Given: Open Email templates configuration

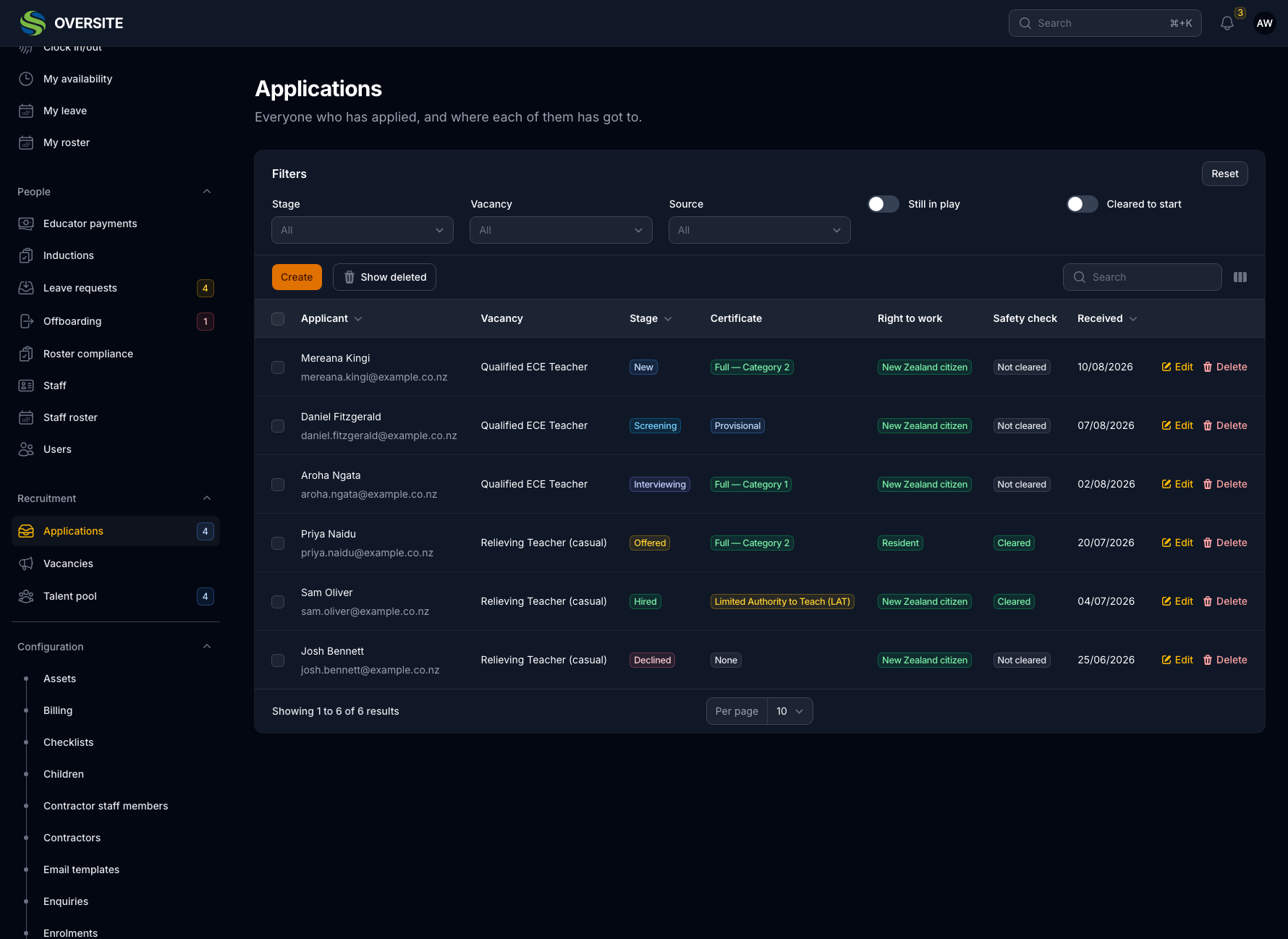Looking at the screenshot, I should [x=81, y=870].
